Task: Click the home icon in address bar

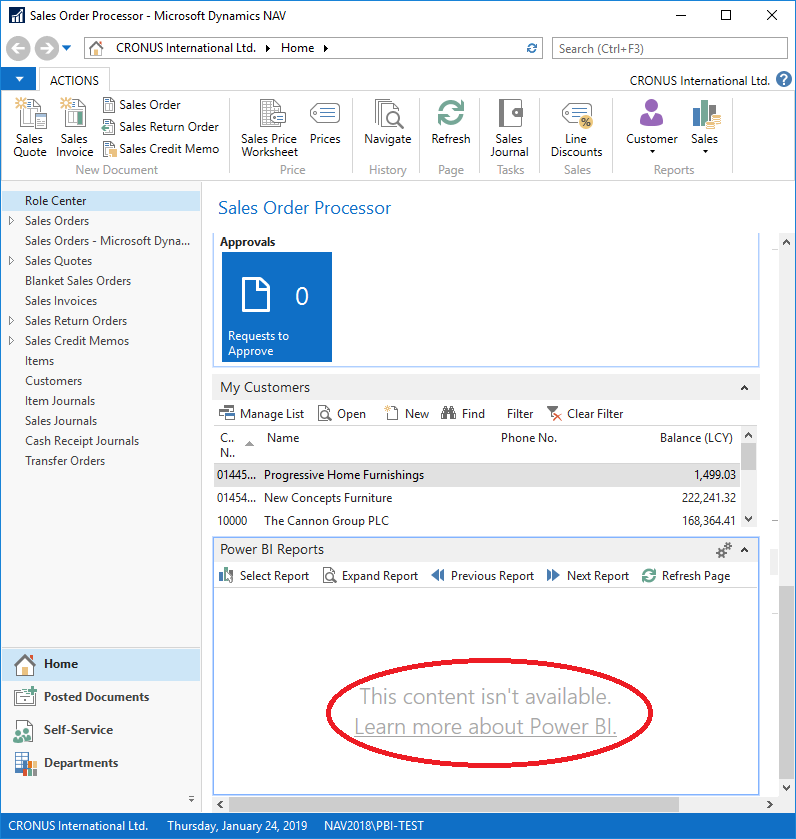Action: [96, 48]
